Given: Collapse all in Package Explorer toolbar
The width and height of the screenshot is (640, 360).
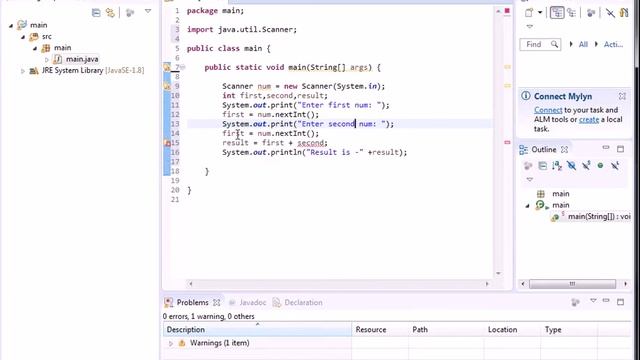Looking at the screenshot, I should (96, 13).
